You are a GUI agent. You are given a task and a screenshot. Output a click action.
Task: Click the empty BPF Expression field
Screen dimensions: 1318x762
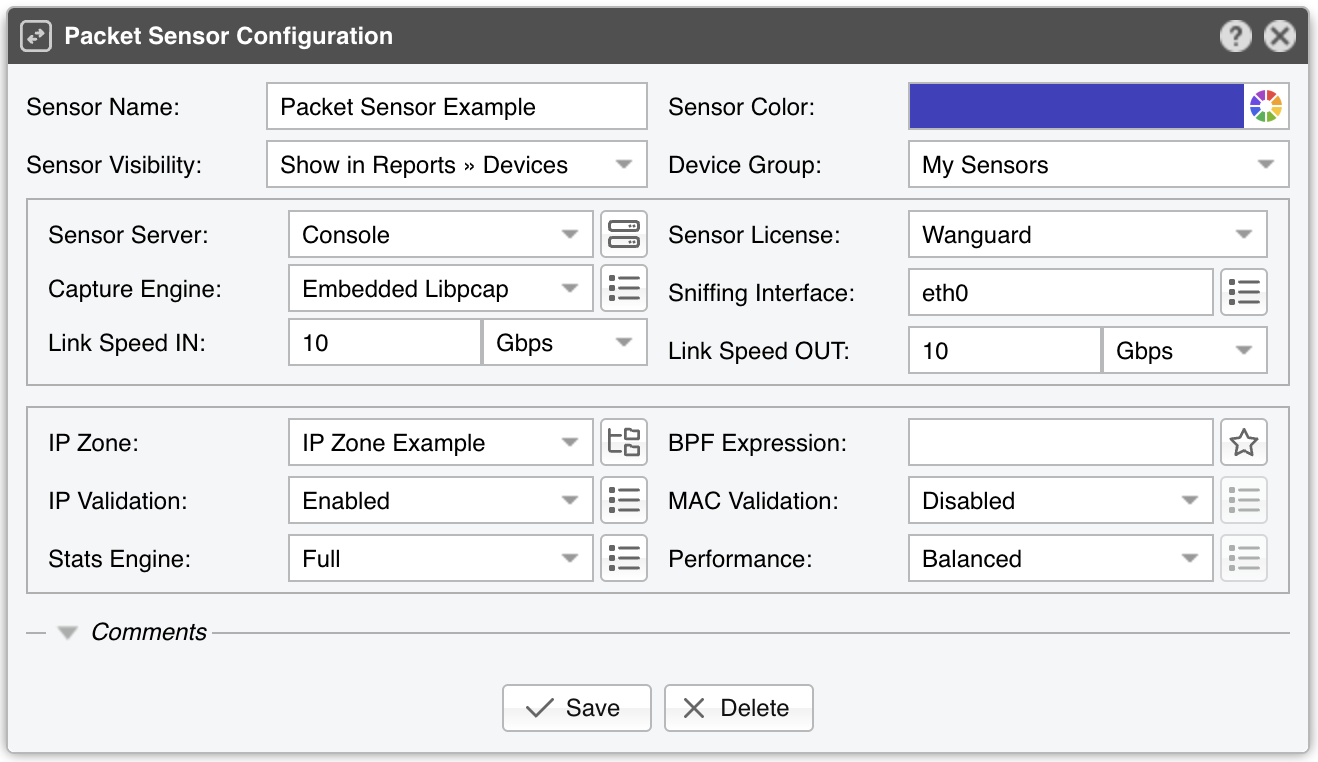1061,443
